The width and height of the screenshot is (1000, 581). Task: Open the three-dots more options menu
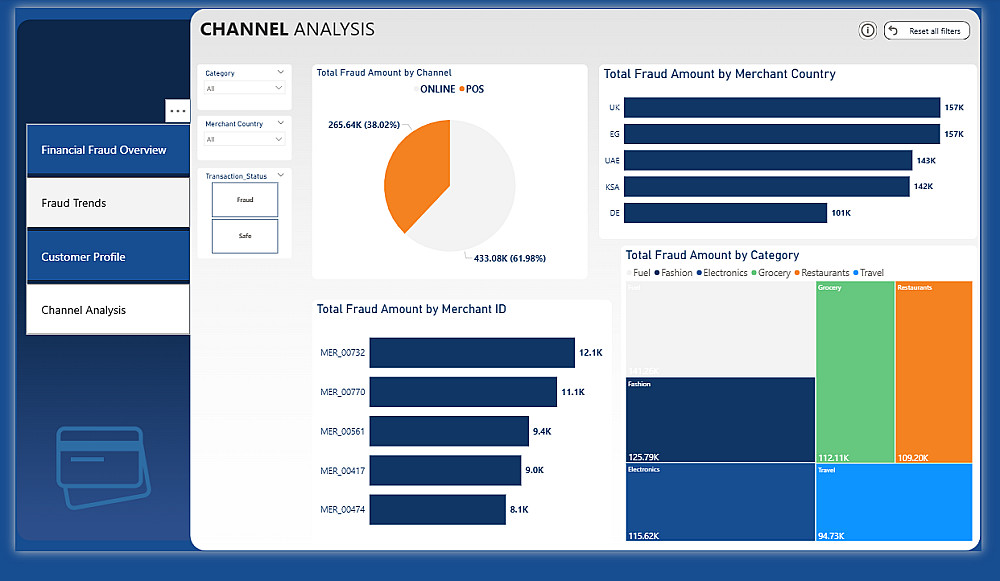[177, 111]
